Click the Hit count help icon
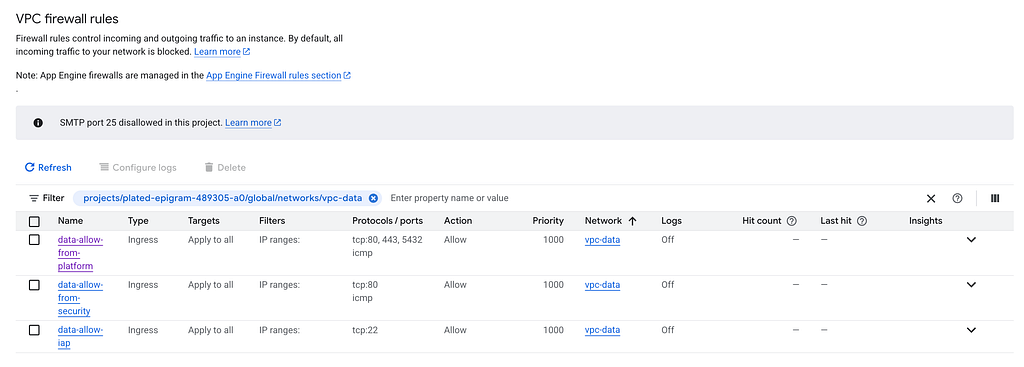1024x367 pixels. click(x=792, y=221)
